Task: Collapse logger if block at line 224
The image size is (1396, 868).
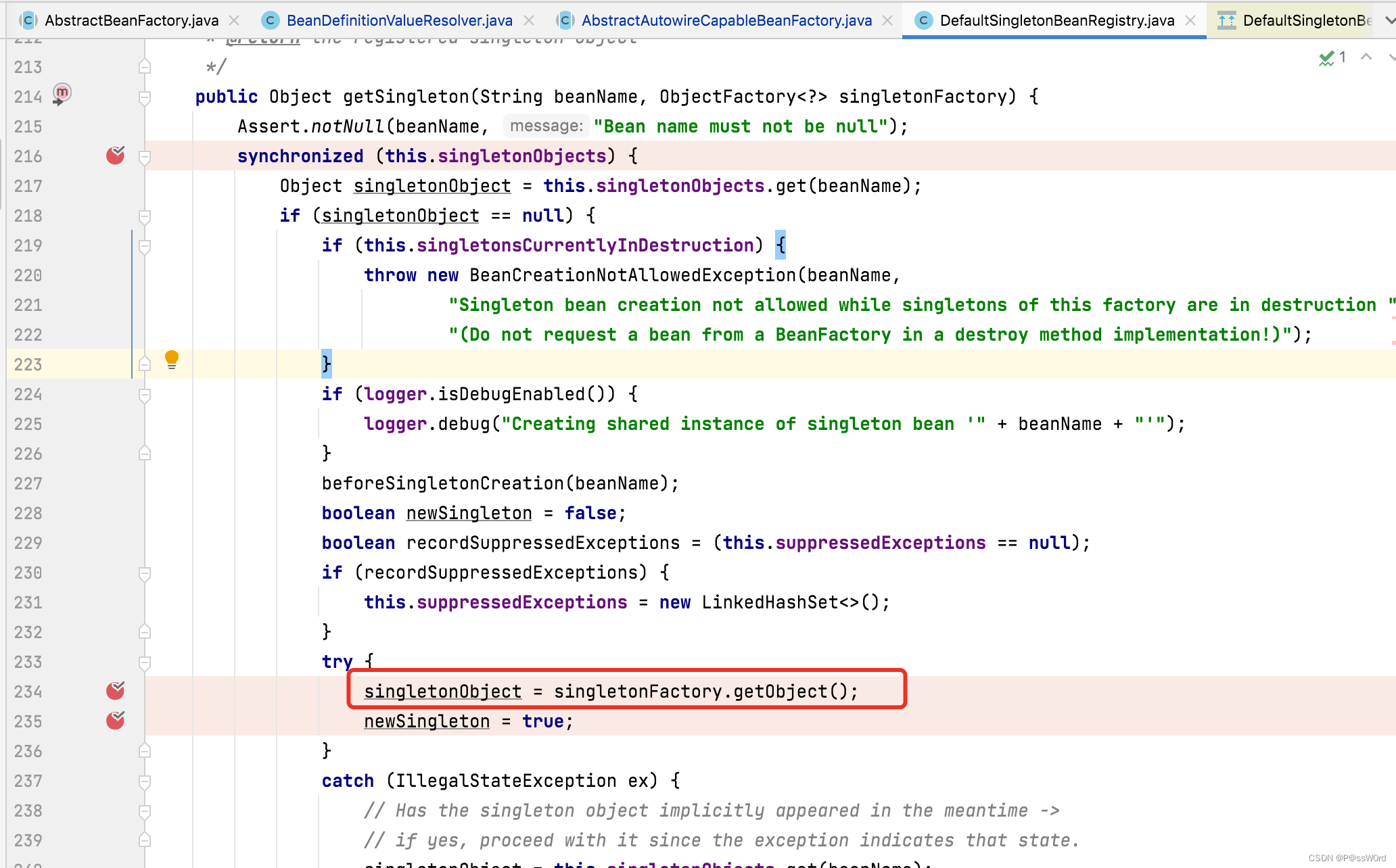Action: 145,395
